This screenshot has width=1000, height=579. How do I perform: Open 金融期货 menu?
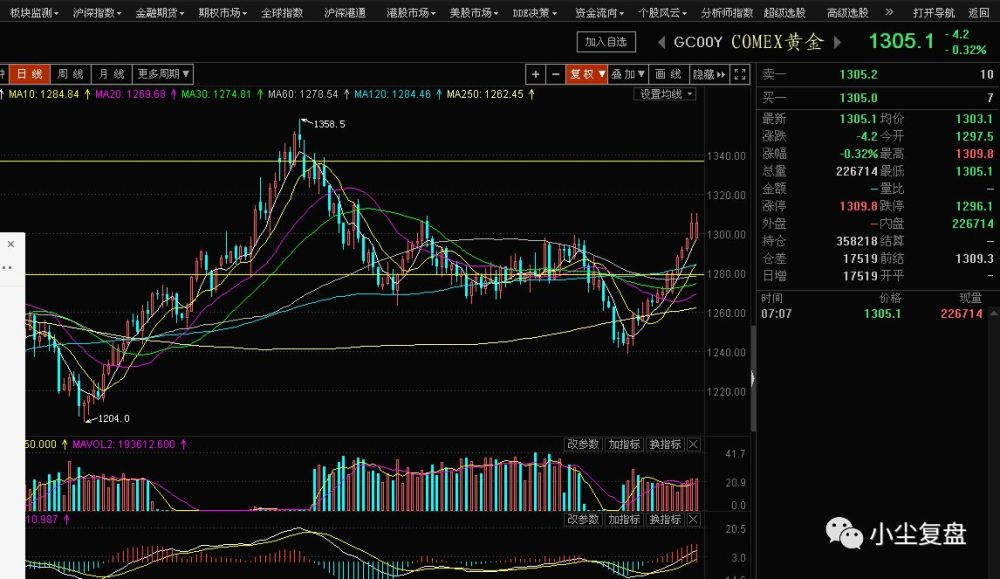click(x=159, y=12)
